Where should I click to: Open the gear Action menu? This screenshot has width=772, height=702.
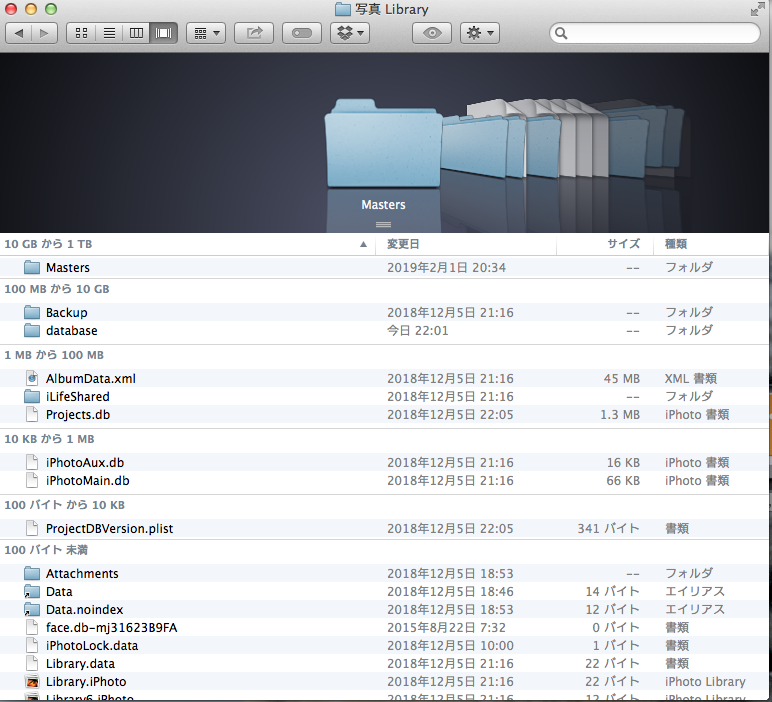click(x=480, y=33)
